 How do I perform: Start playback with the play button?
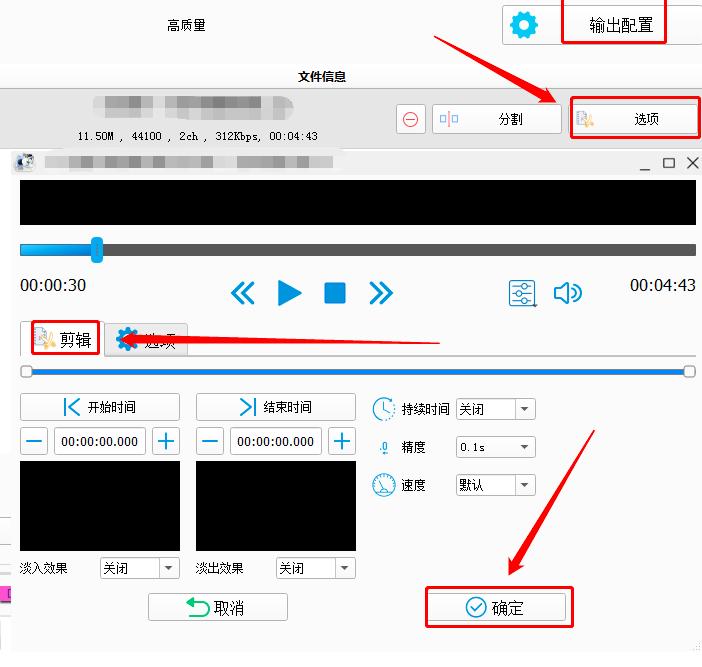click(x=289, y=293)
